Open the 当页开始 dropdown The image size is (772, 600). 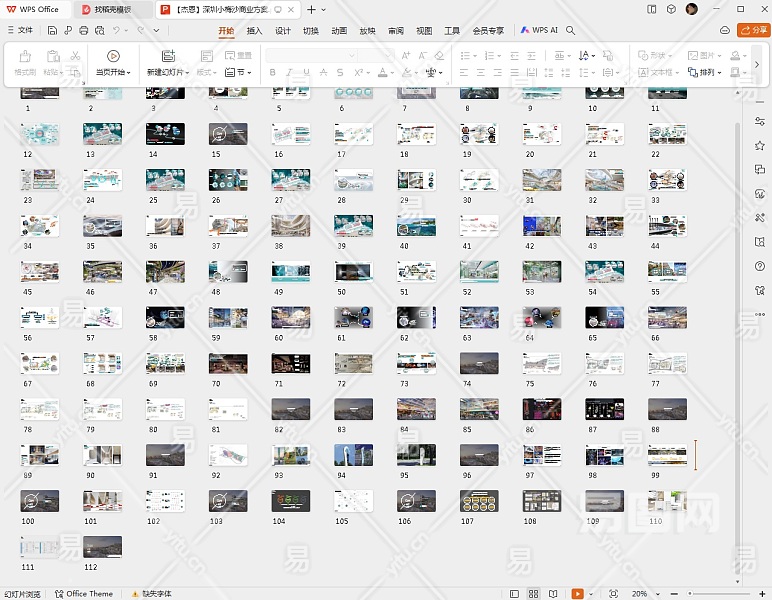point(112,73)
